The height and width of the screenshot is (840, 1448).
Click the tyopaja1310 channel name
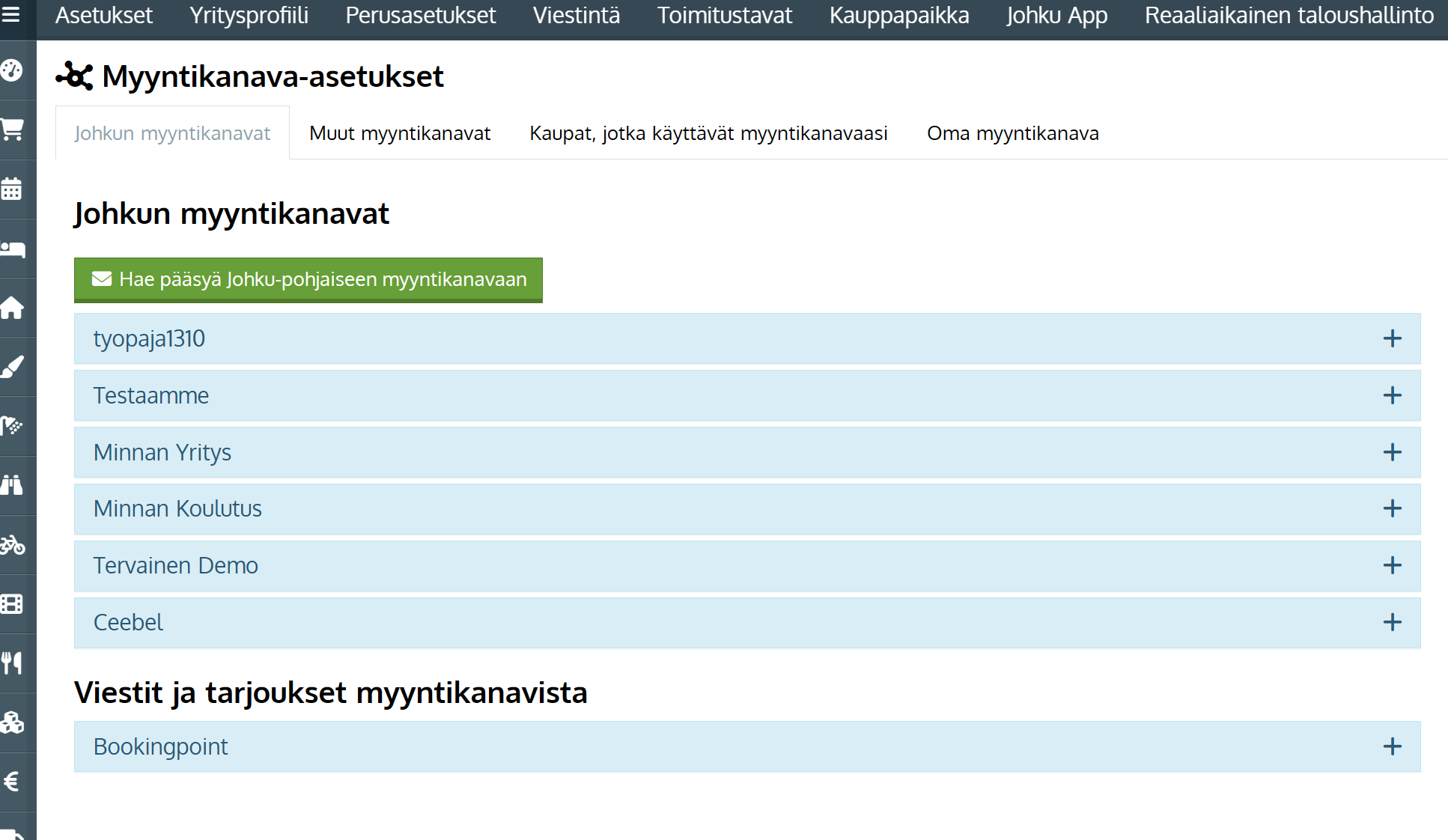click(149, 338)
